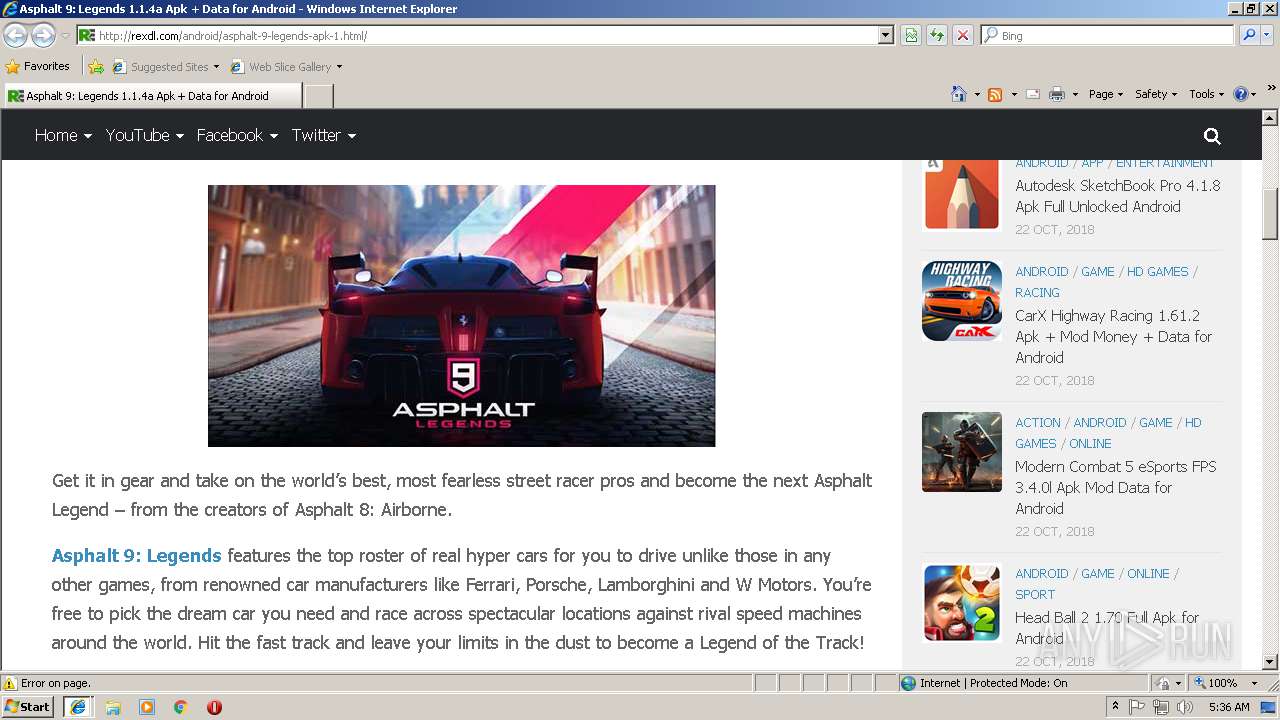Click the red shield taskbar icon
Image resolution: width=1280 pixels, height=720 pixels.
[214, 707]
